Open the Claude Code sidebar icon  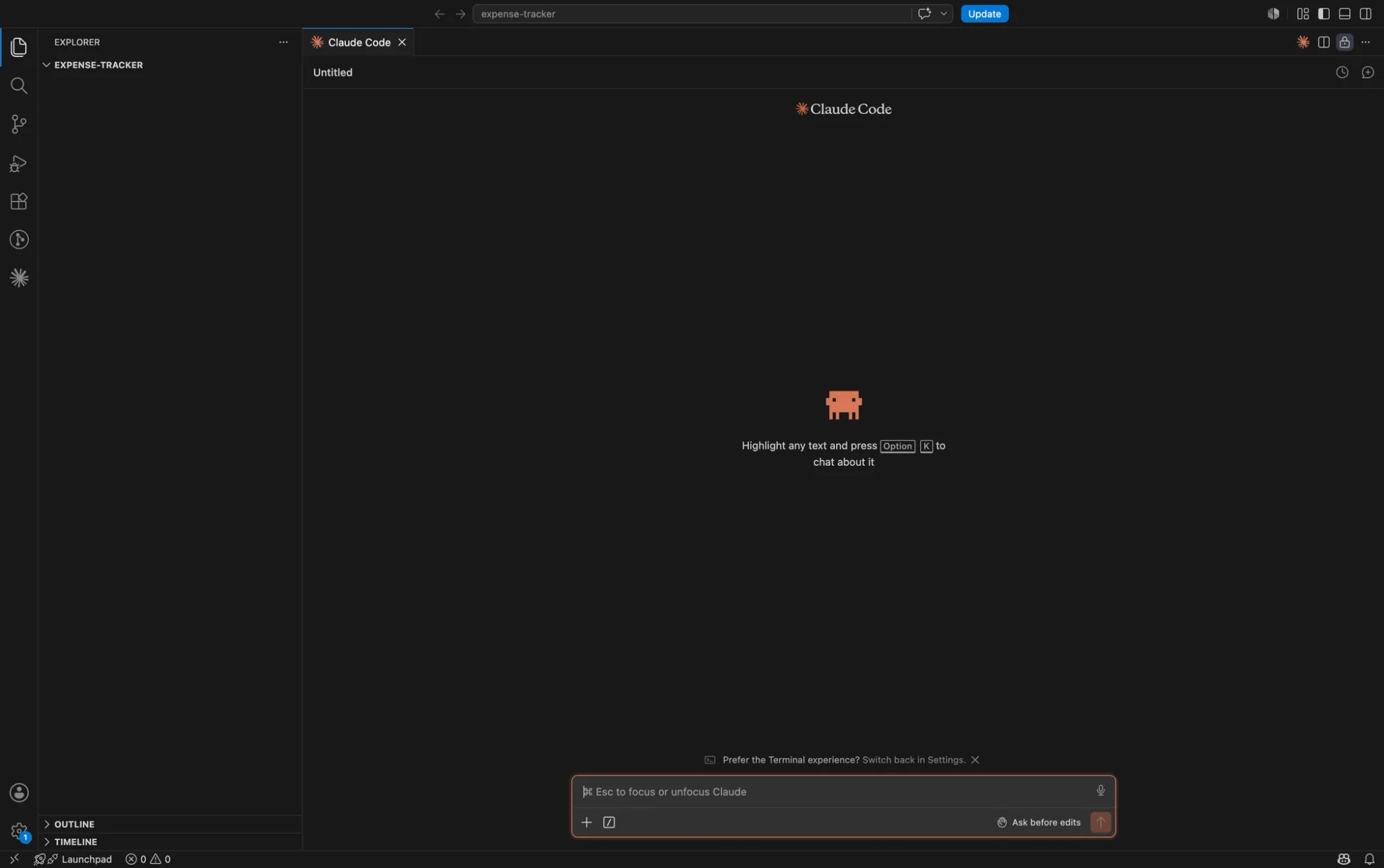click(x=19, y=278)
